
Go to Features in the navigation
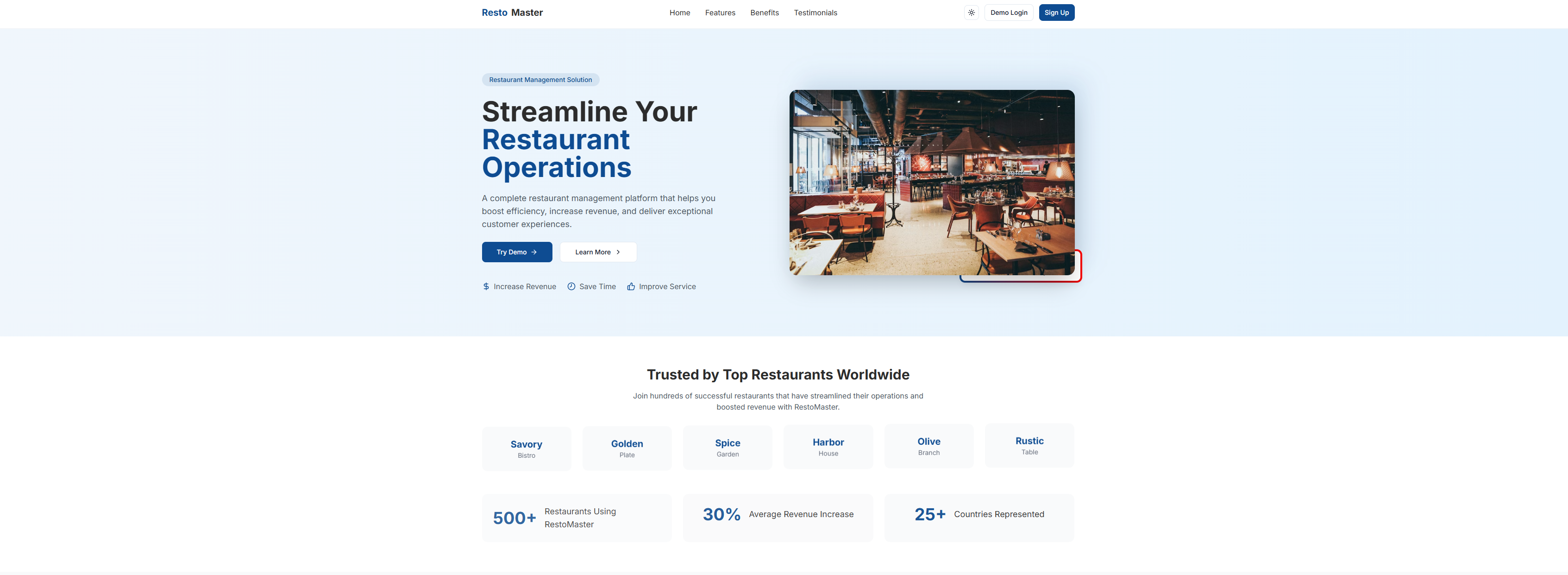coord(720,13)
